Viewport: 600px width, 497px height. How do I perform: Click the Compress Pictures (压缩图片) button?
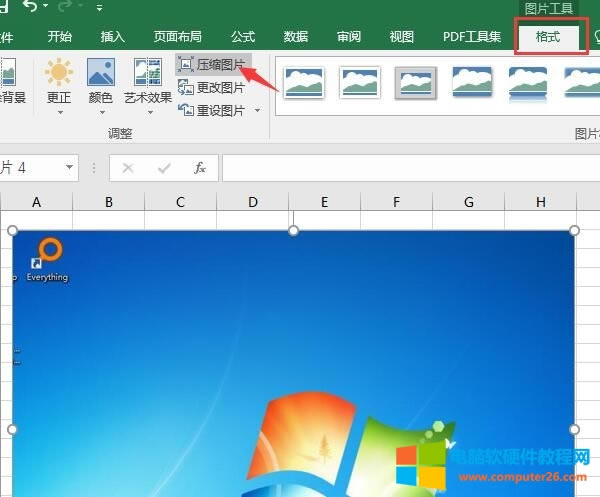pos(212,64)
